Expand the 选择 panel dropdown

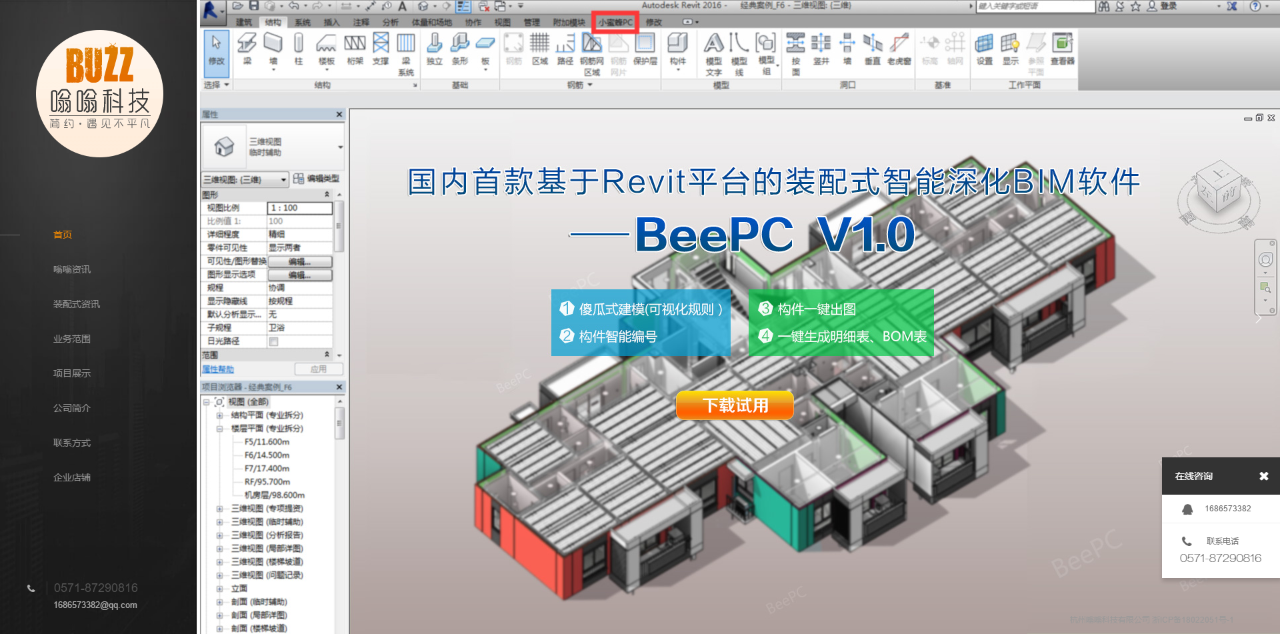click(217, 85)
